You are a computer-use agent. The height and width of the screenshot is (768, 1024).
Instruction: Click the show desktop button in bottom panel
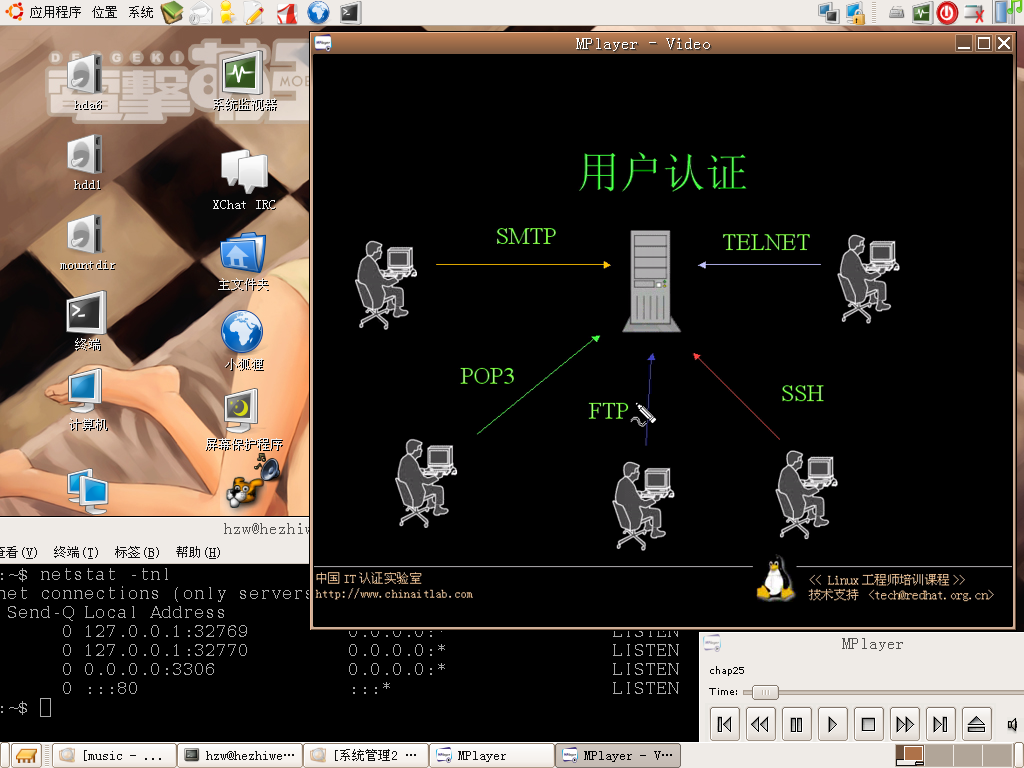pos(27,756)
